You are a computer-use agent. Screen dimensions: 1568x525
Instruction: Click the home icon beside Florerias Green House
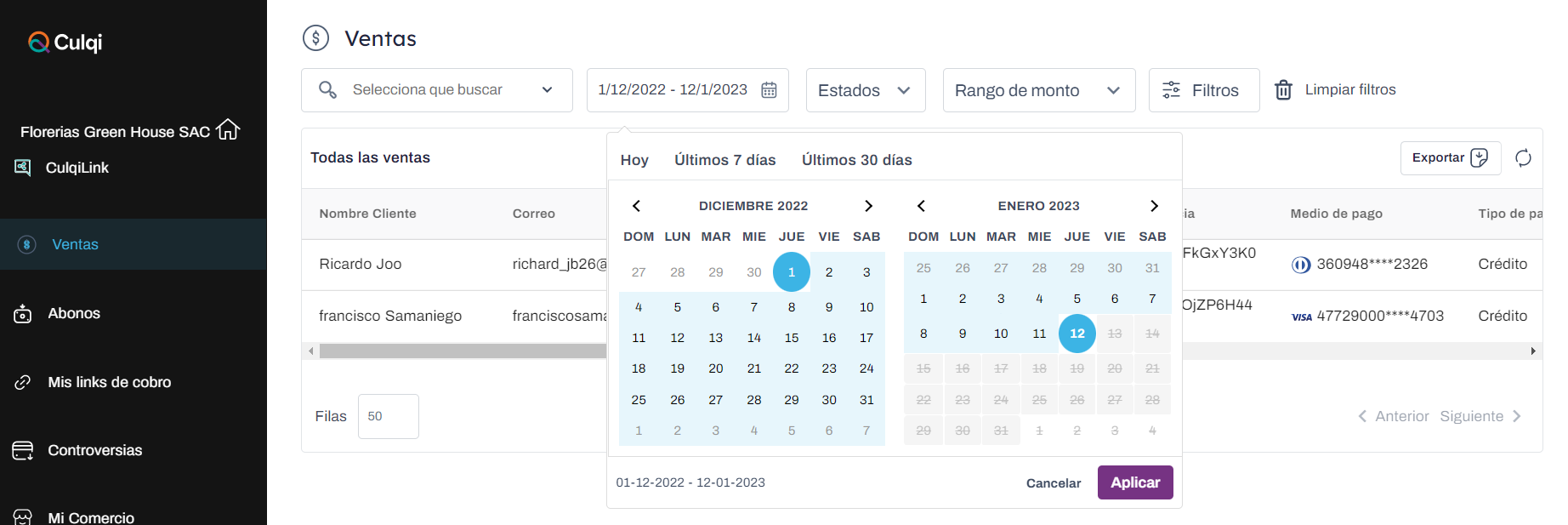(228, 130)
